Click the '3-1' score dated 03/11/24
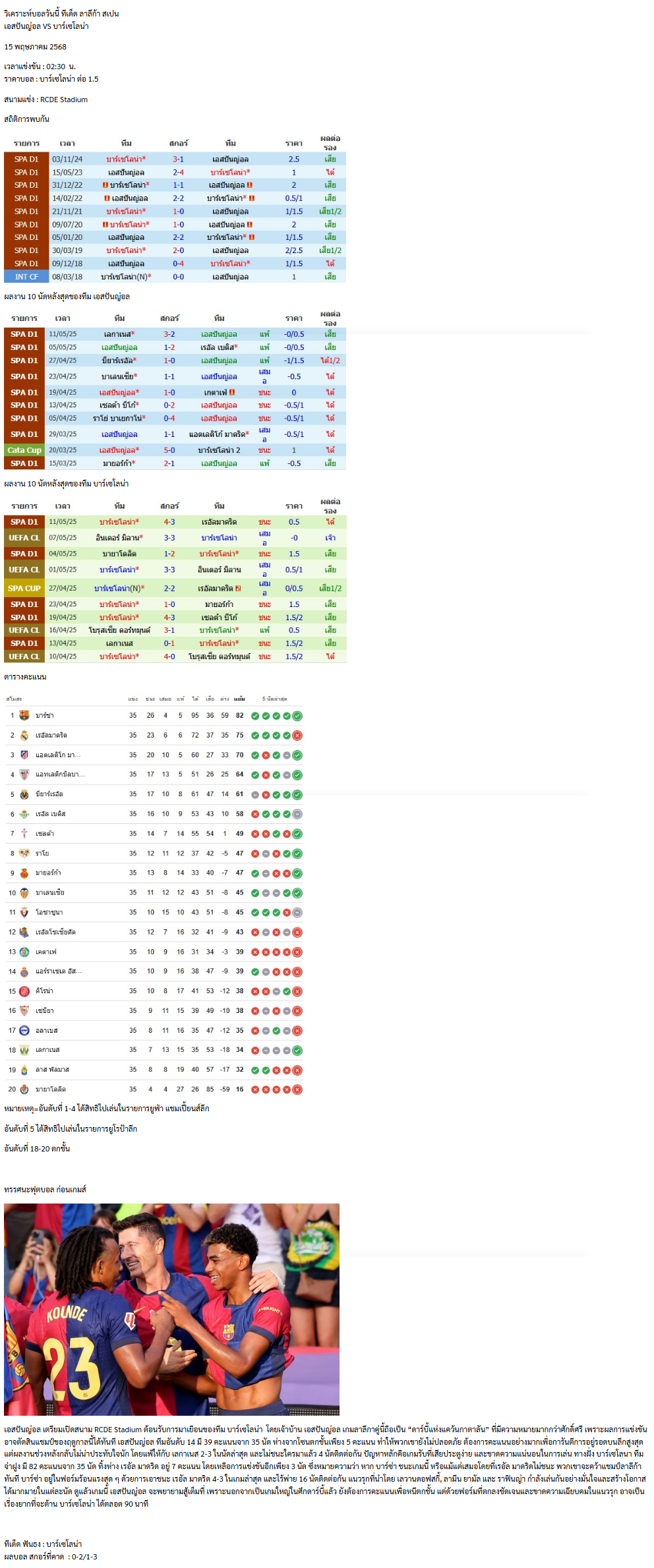 (179, 160)
